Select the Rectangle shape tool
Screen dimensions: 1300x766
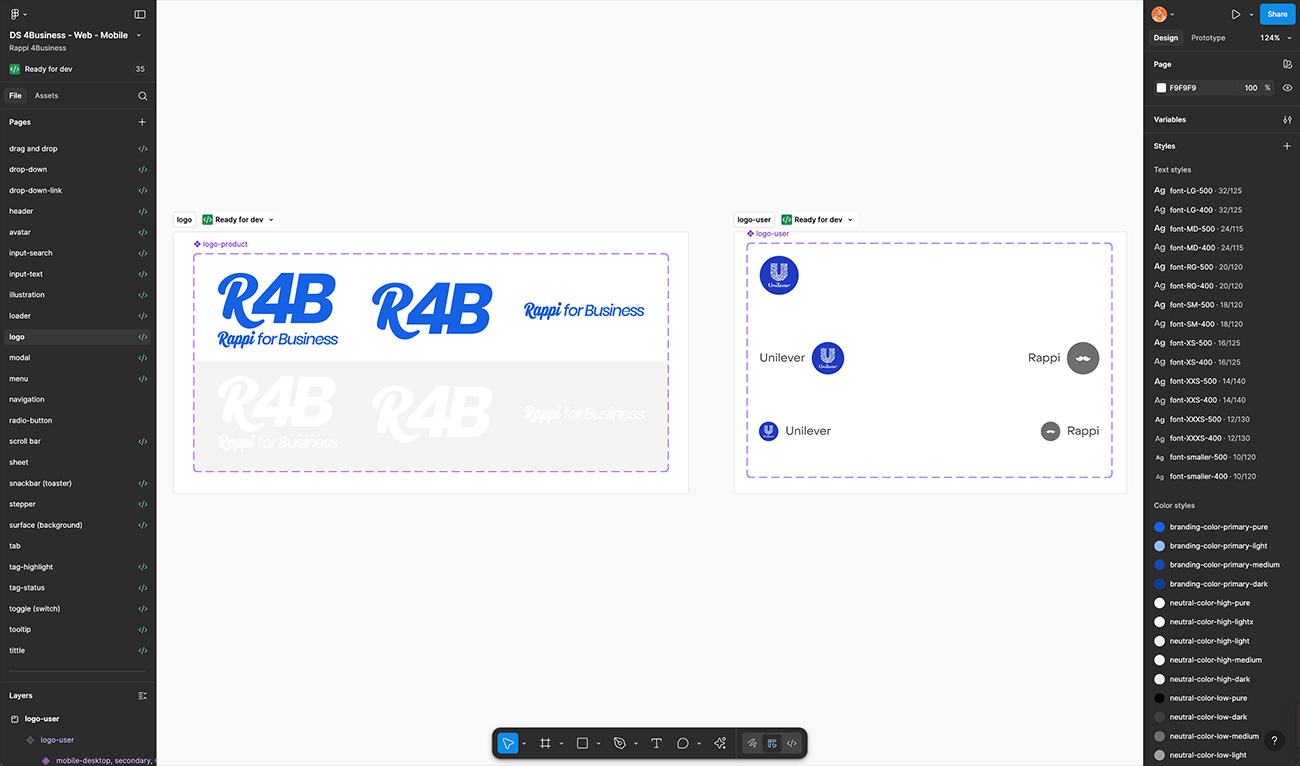(582, 743)
